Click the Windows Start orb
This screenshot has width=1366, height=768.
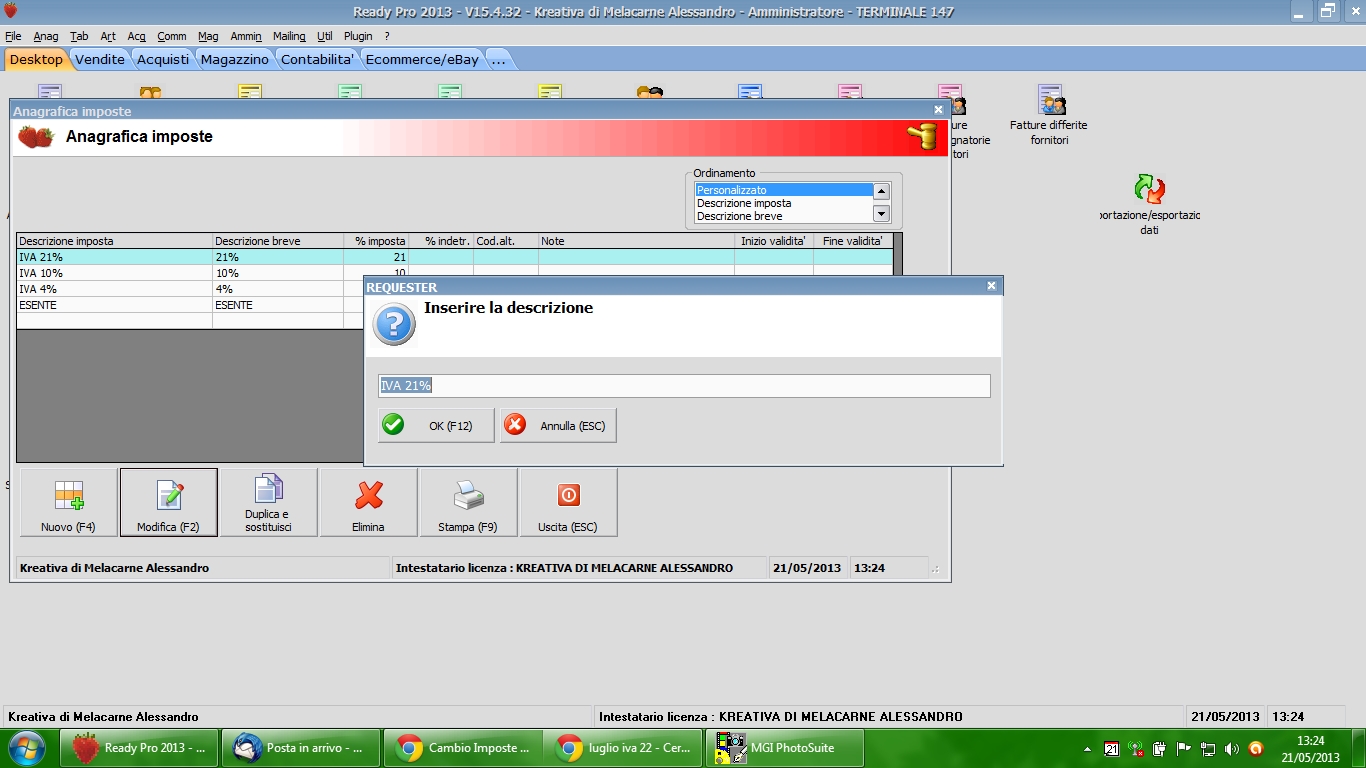pyautogui.click(x=26, y=748)
